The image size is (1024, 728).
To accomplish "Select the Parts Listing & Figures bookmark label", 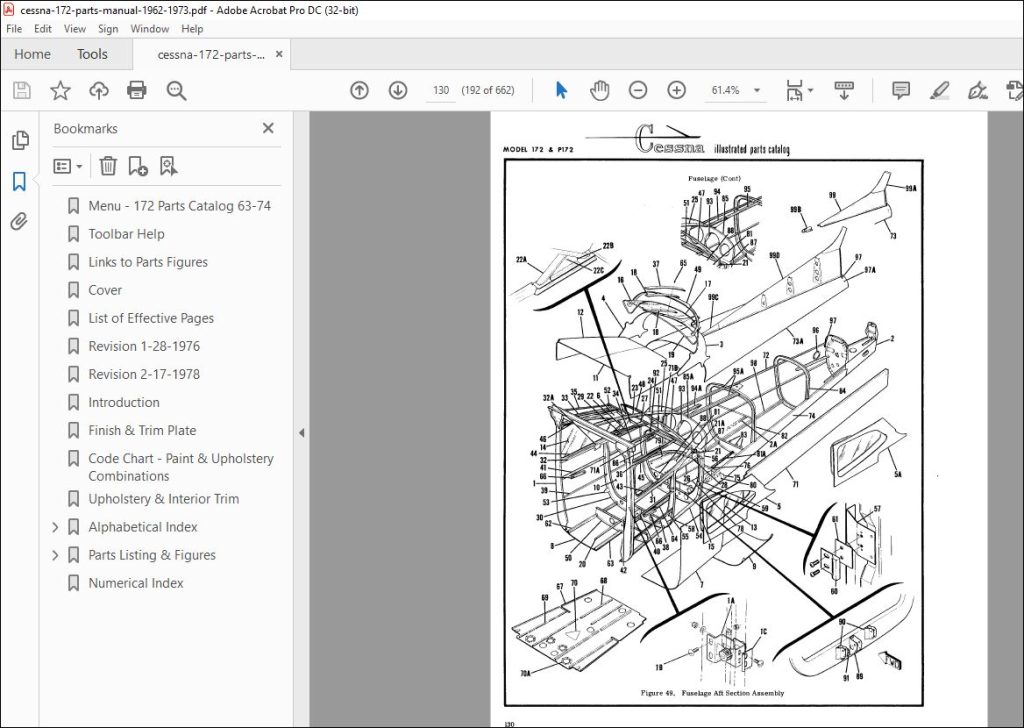I will (x=152, y=555).
